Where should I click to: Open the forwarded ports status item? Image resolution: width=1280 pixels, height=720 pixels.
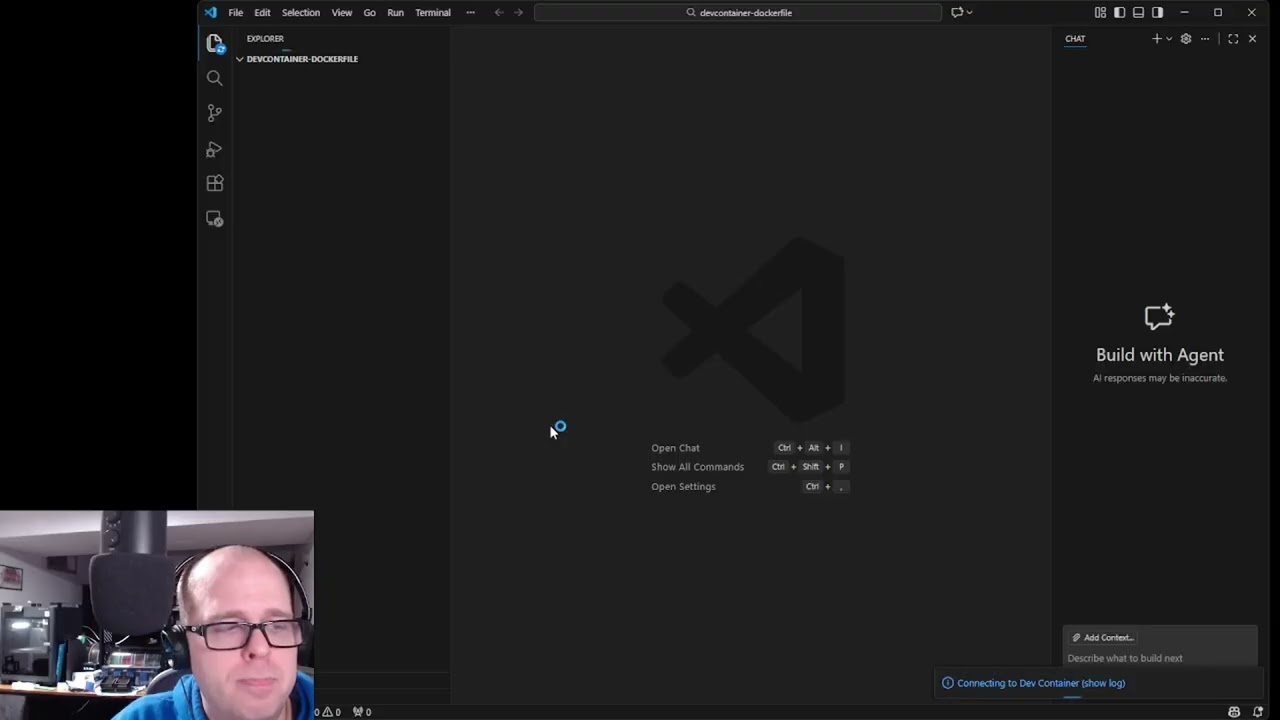[362, 712]
